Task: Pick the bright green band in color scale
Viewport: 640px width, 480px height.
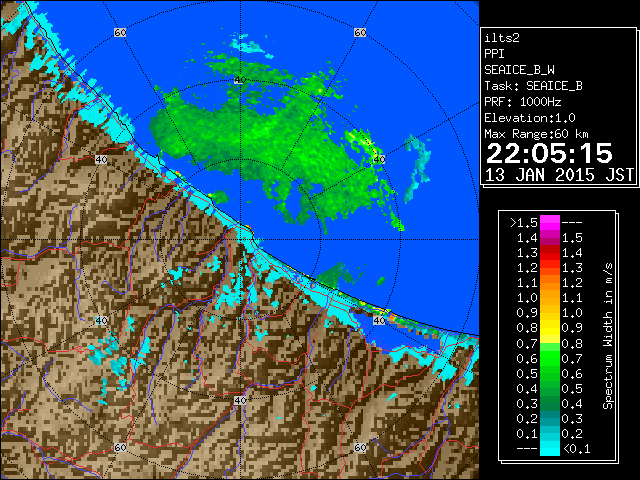Action: 550,358
